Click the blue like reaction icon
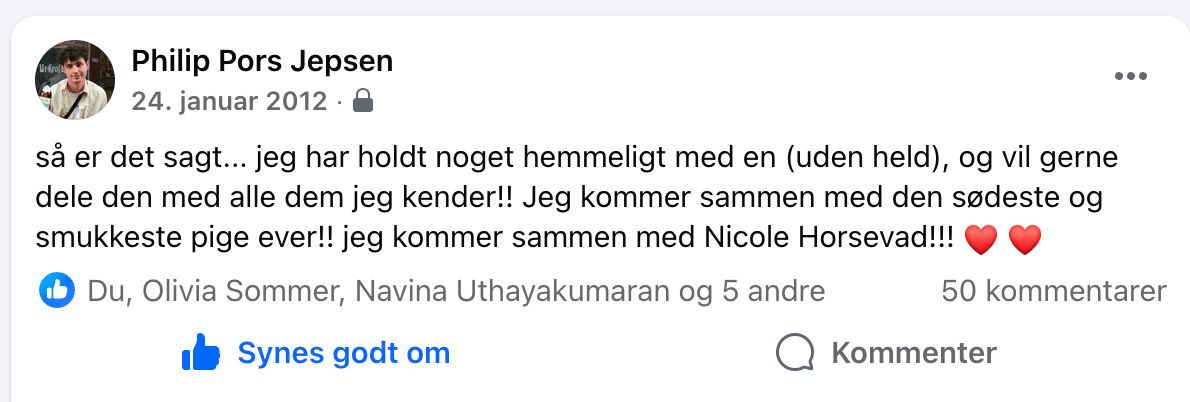The image size is (1190, 402). (57, 291)
